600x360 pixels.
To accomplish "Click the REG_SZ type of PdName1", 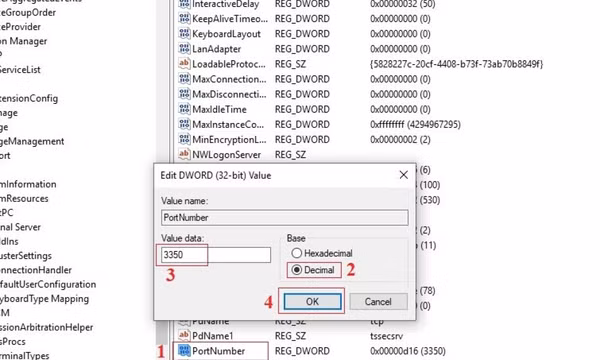I will click(x=290, y=336).
